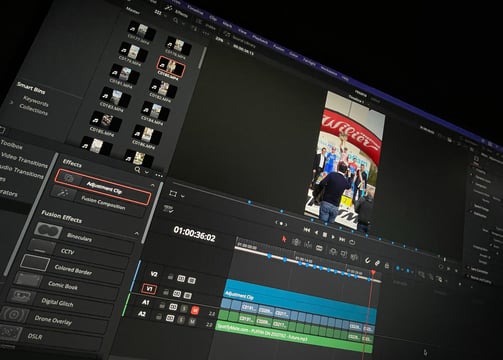Select the Adjustment Clip on timeline
Viewport: 503px width, 360px height.
(x=299, y=301)
